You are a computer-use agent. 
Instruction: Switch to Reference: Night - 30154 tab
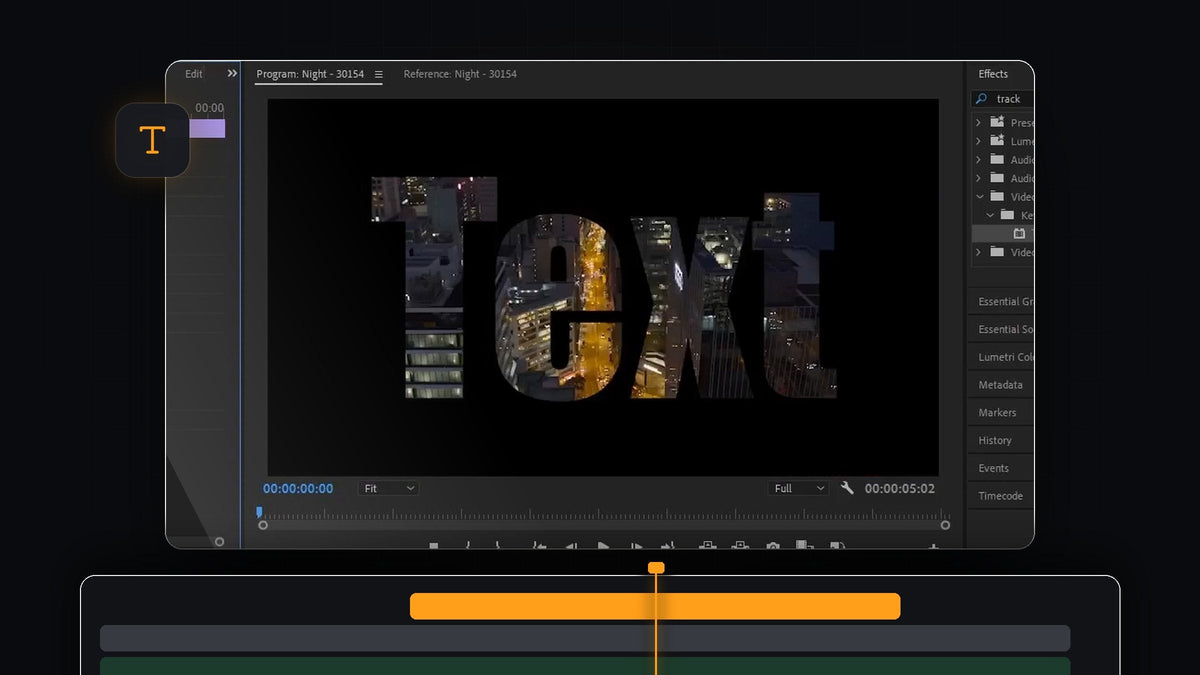(x=460, y=74)
